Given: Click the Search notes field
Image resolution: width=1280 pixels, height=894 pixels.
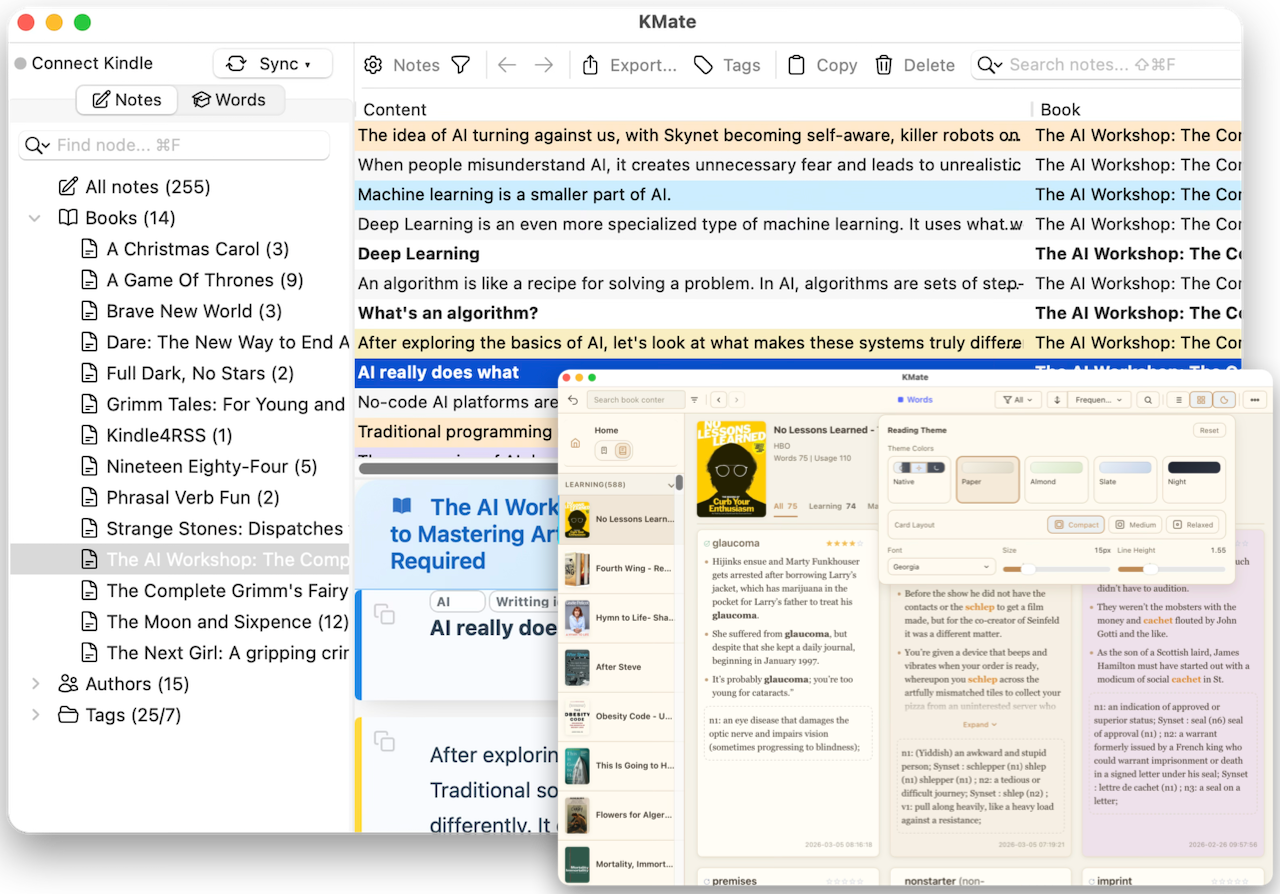Looking at the screenshot, I should click(1106, 65).
